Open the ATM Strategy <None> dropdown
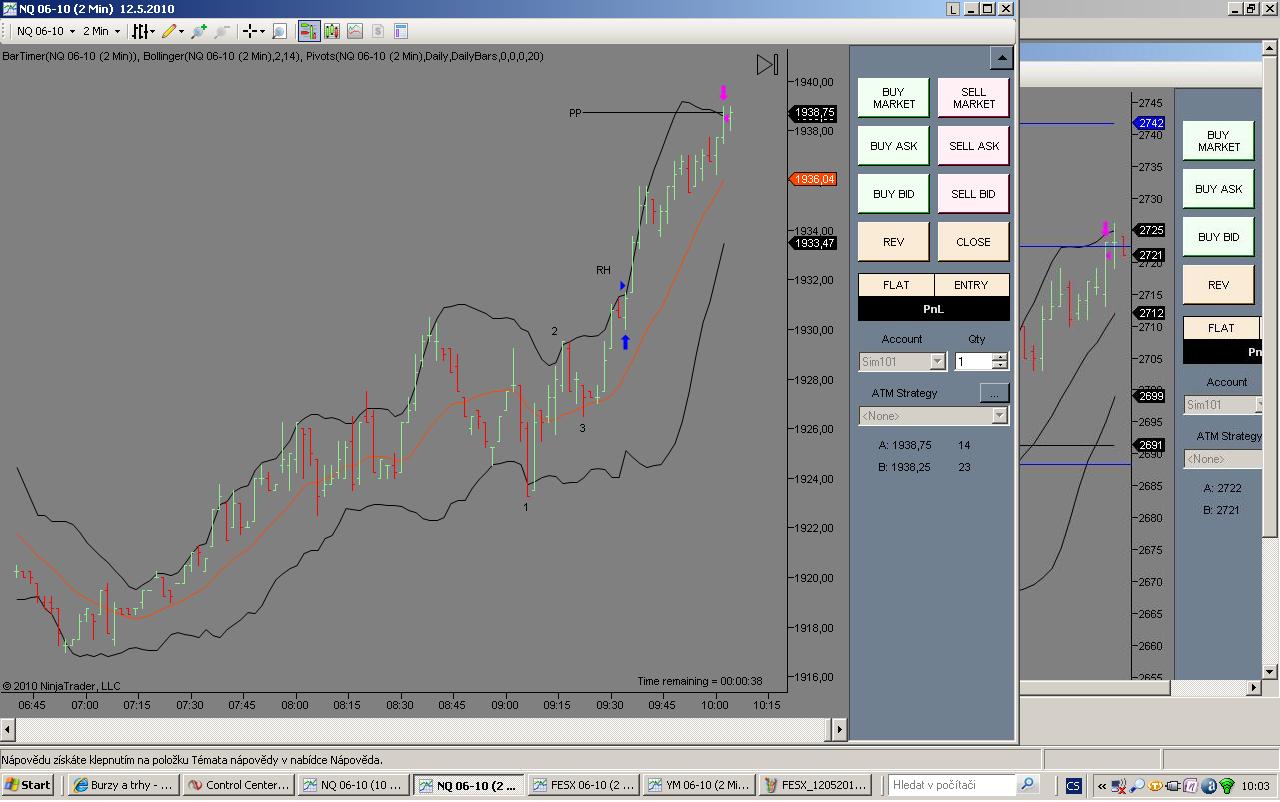Viewport: 1280px width, 802px height. tap(933, 415)
